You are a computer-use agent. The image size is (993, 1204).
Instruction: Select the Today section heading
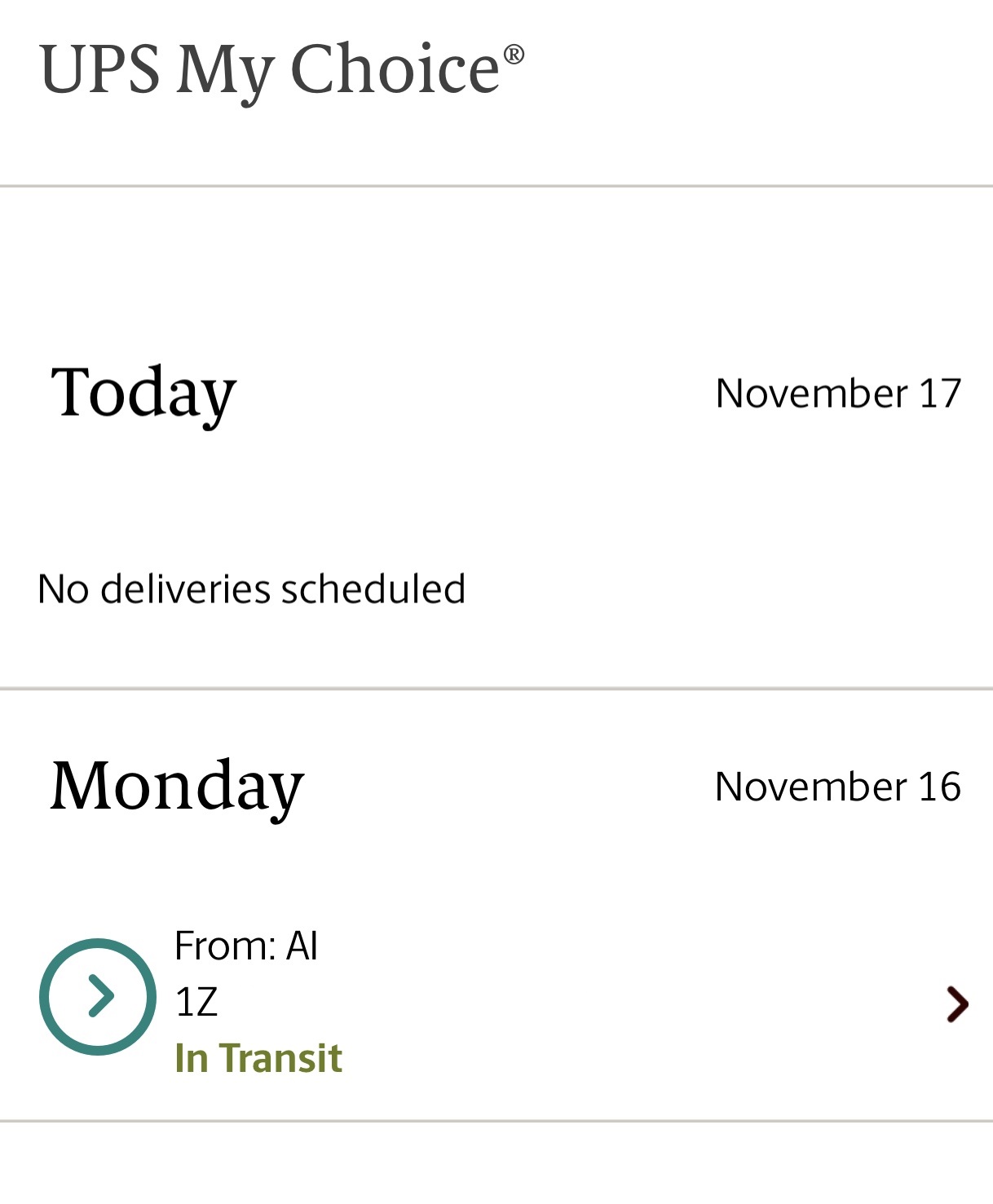tap(143, 393)
